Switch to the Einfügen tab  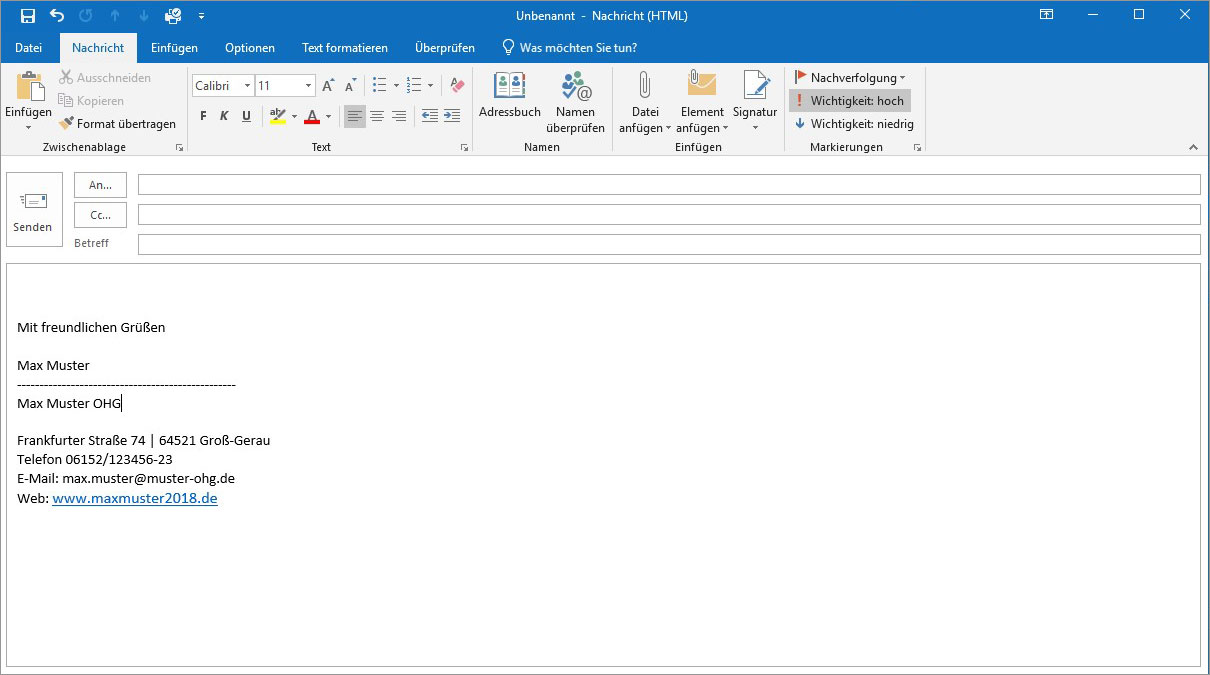(x=174, y=47)
